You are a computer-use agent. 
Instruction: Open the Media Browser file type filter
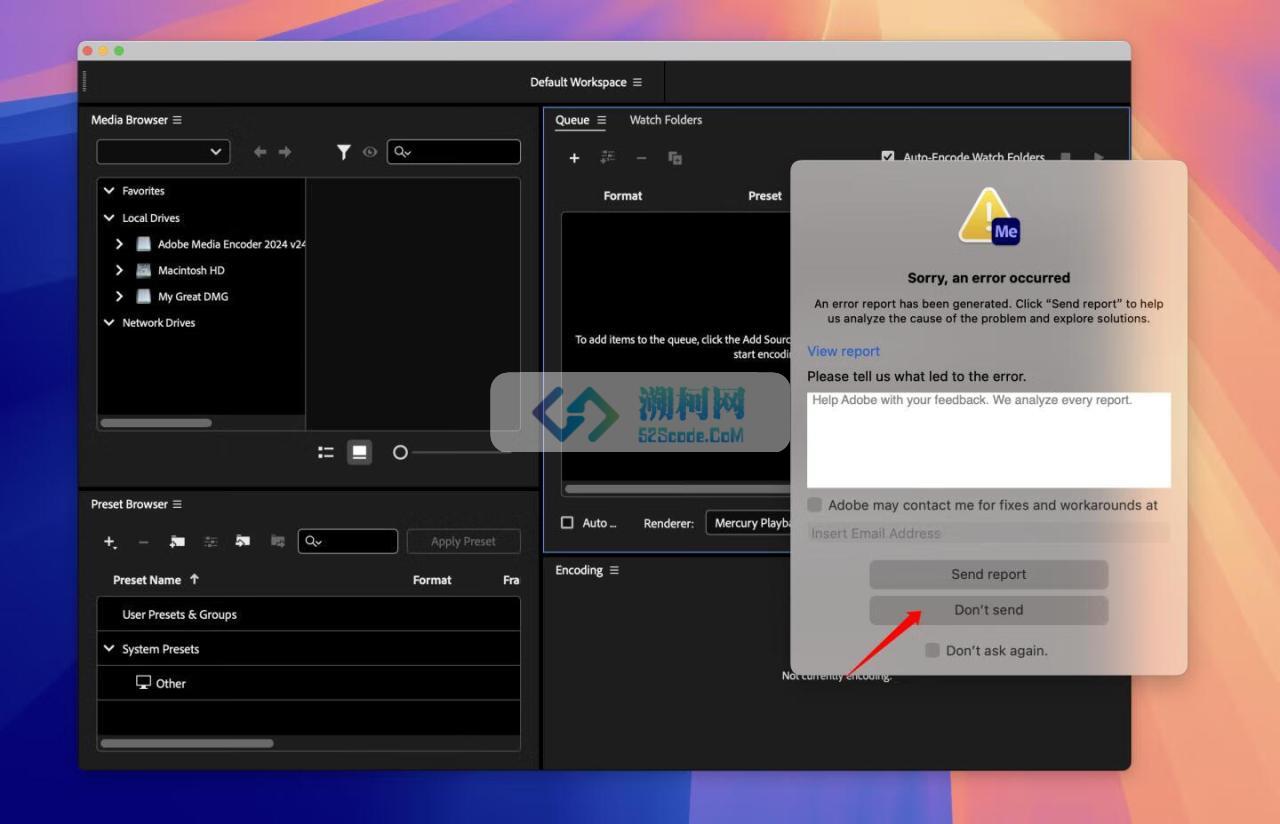tap(344, 152)
